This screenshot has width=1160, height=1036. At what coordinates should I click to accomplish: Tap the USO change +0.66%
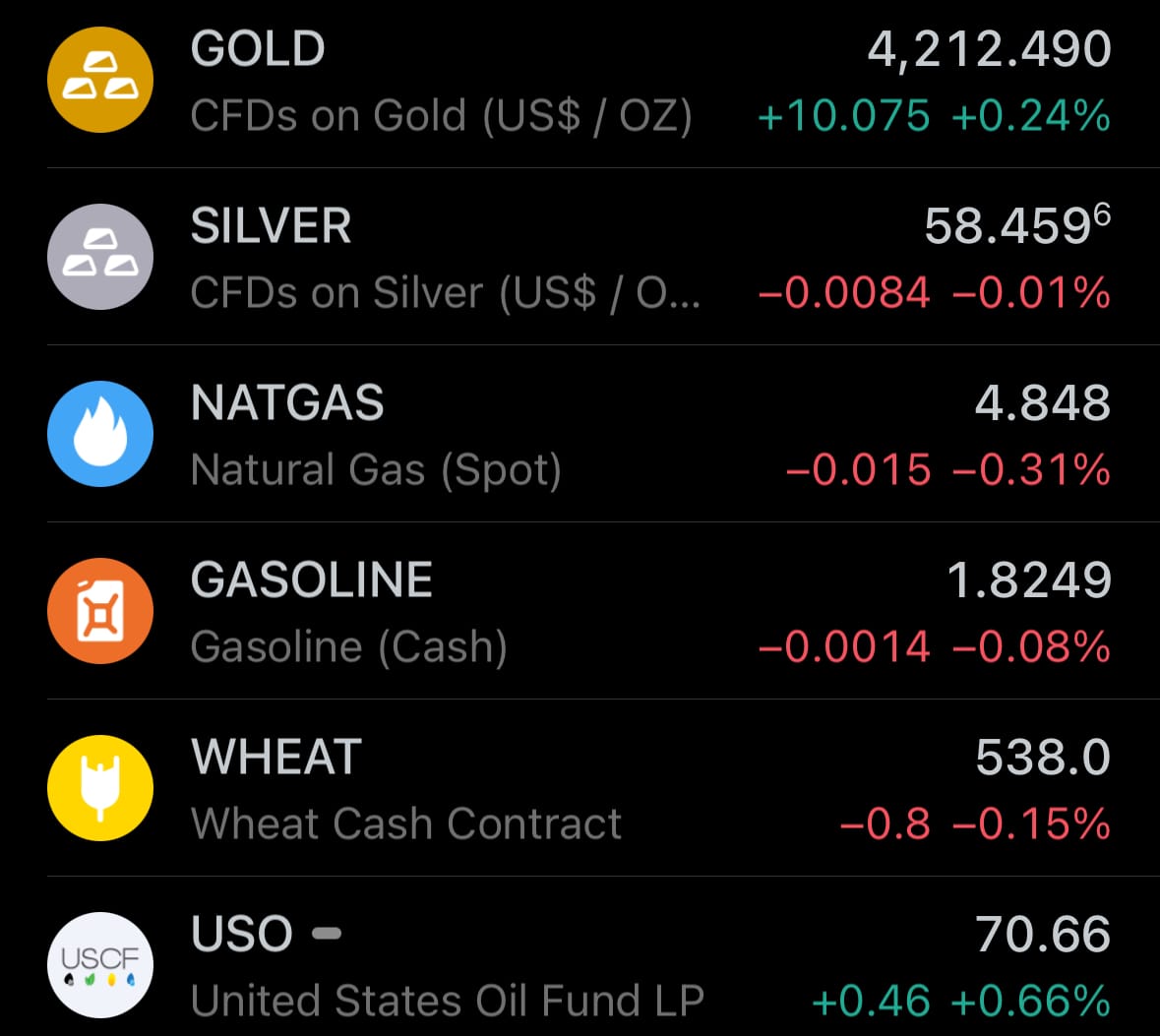1031,1002
